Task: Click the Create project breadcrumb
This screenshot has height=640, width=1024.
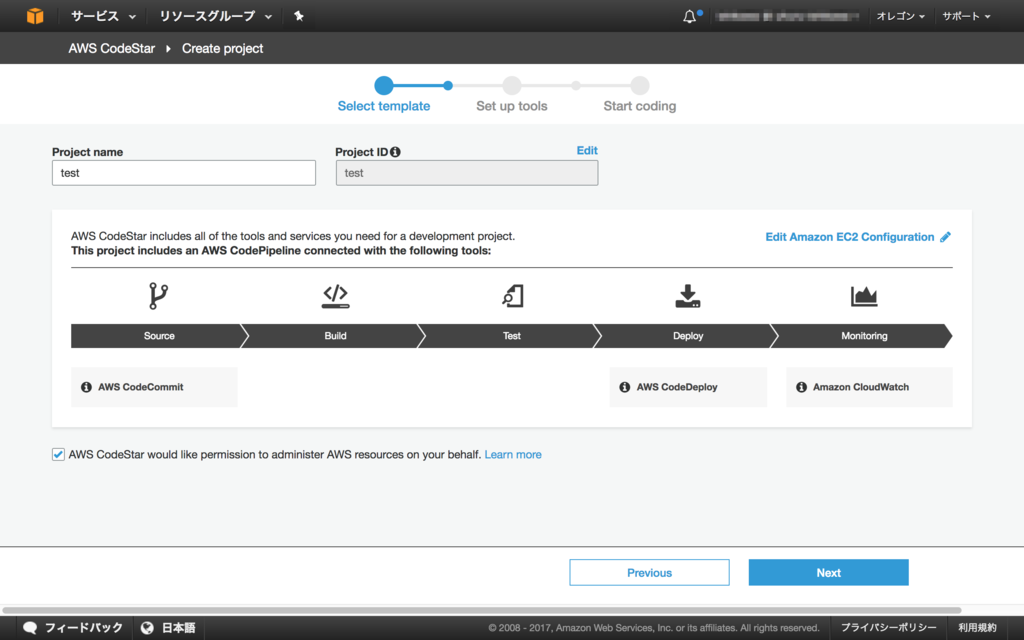Action: click(x=222, y=48)
